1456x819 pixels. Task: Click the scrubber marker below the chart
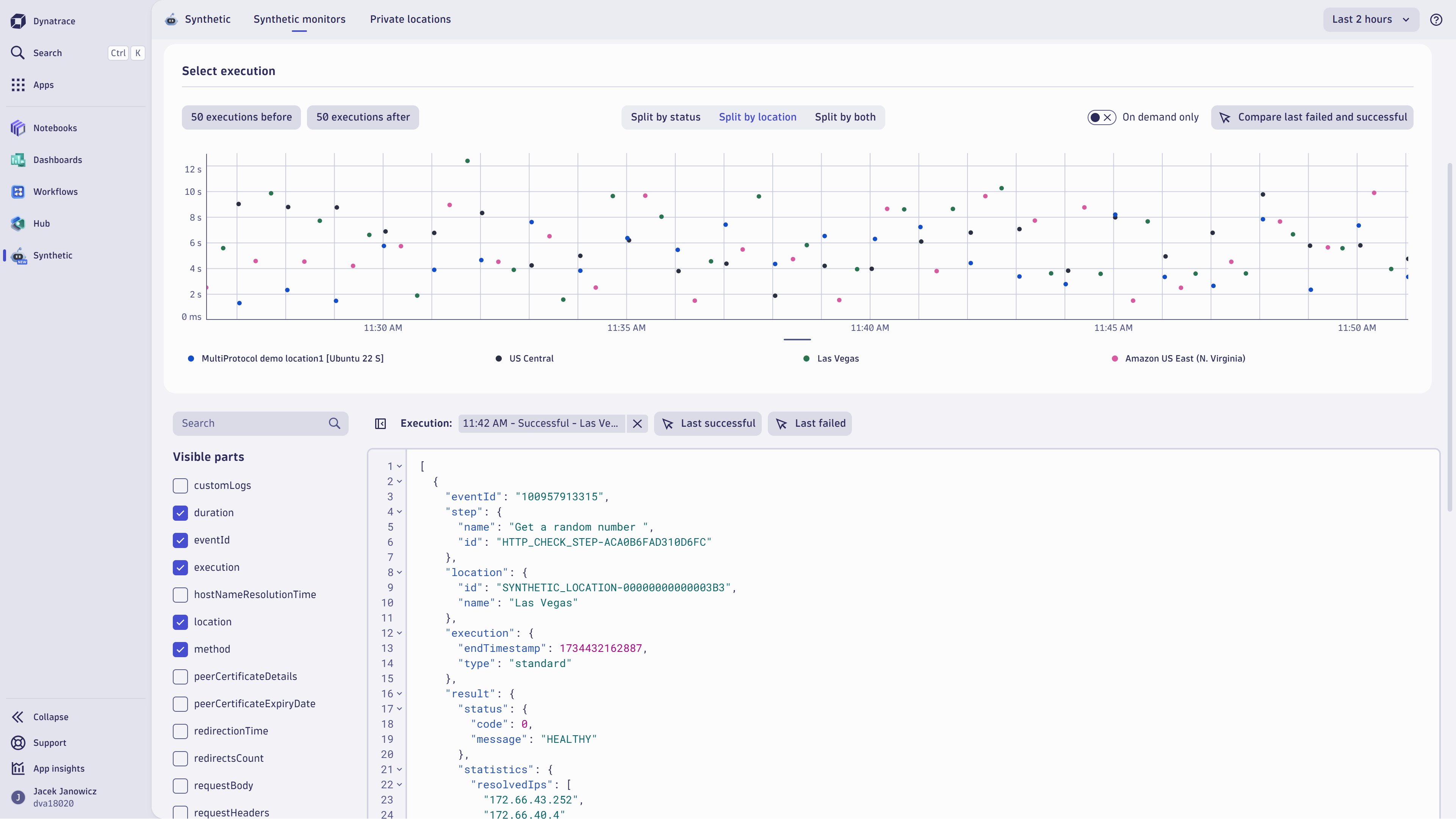click(797, 340)
